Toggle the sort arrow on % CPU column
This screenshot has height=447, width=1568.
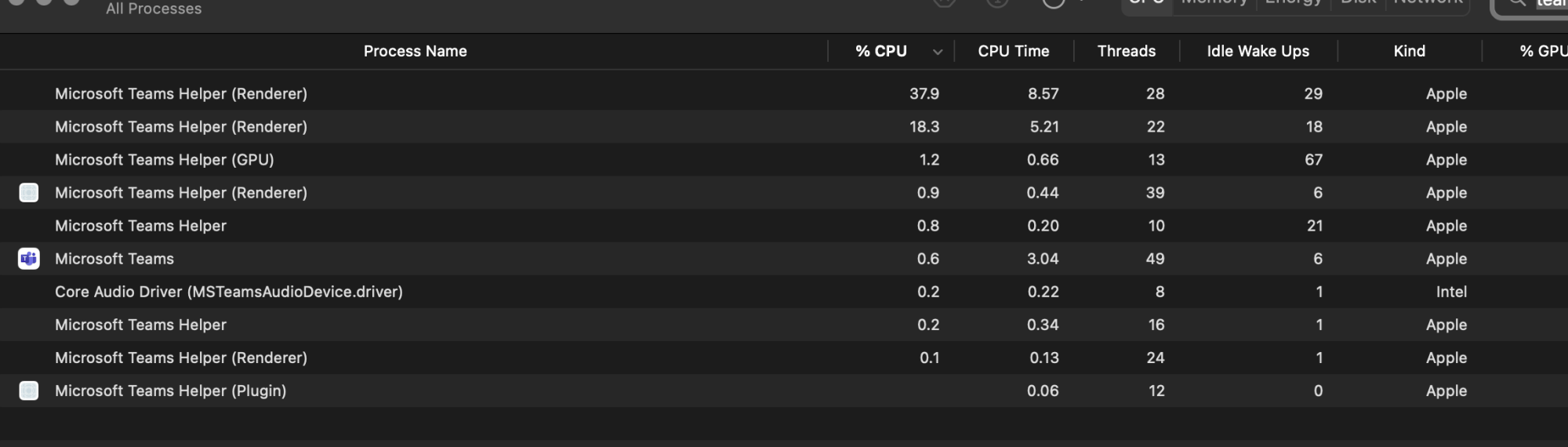(937, 52)
